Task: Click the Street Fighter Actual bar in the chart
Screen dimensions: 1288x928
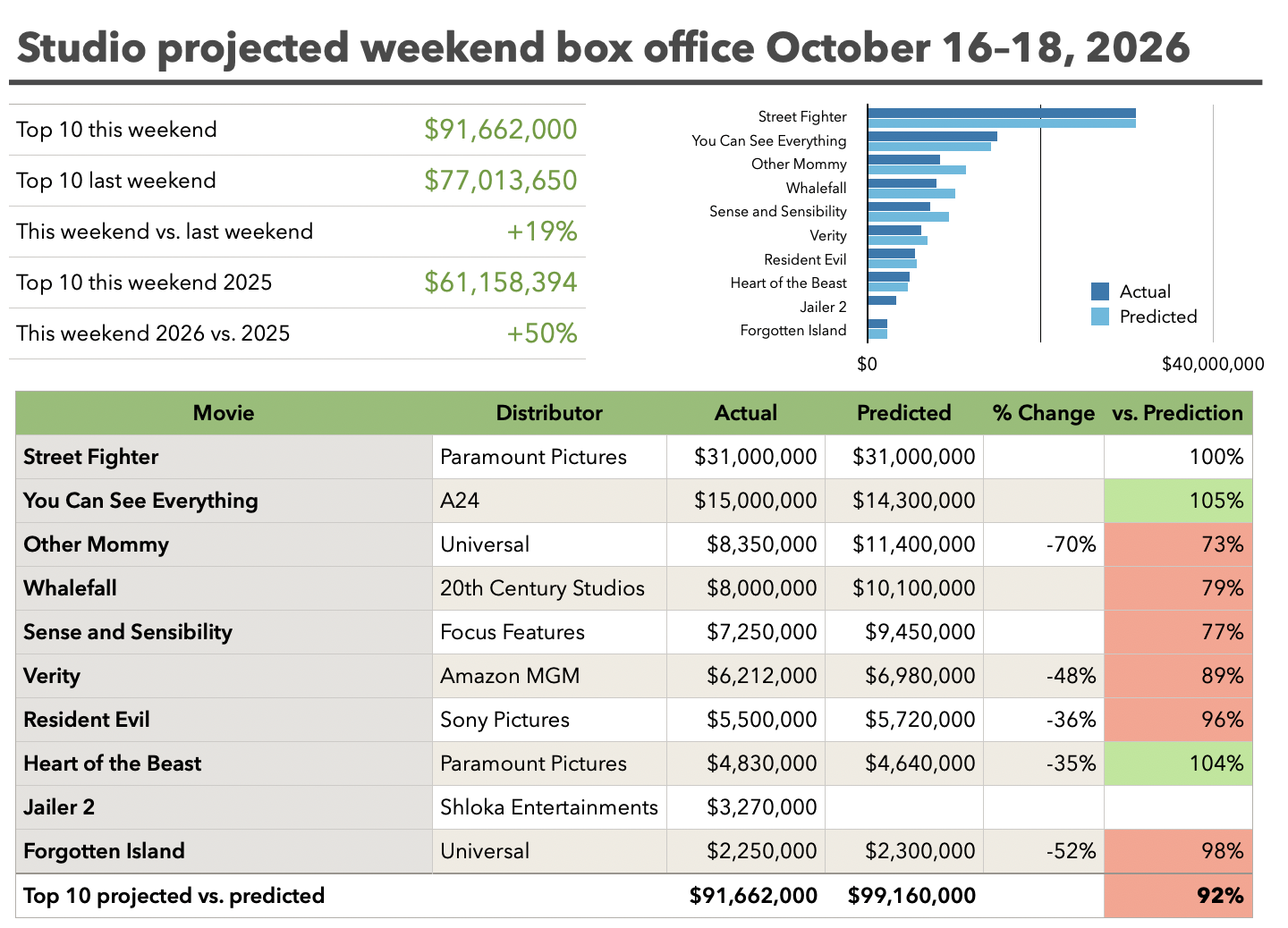Action: 1002,114
